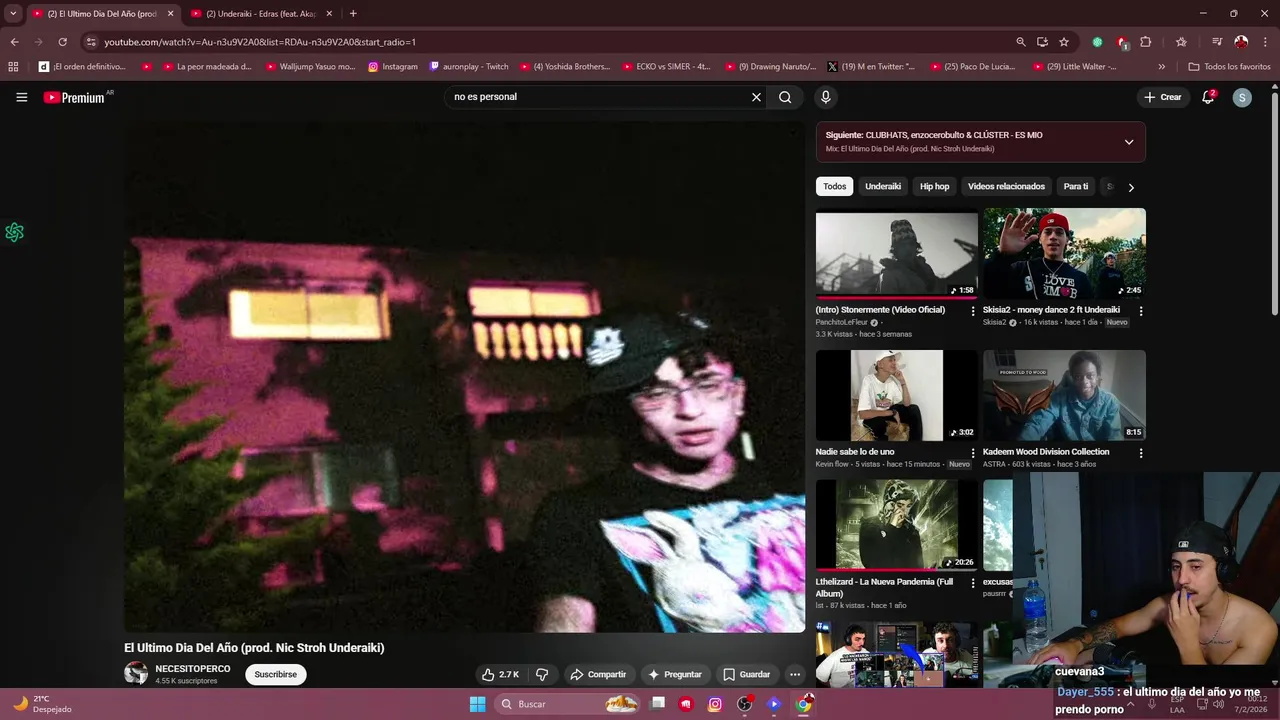Open YouTube notifications bell
Image resolution: width=1280 pixels, height=720 pixels.
(1208, 97)
